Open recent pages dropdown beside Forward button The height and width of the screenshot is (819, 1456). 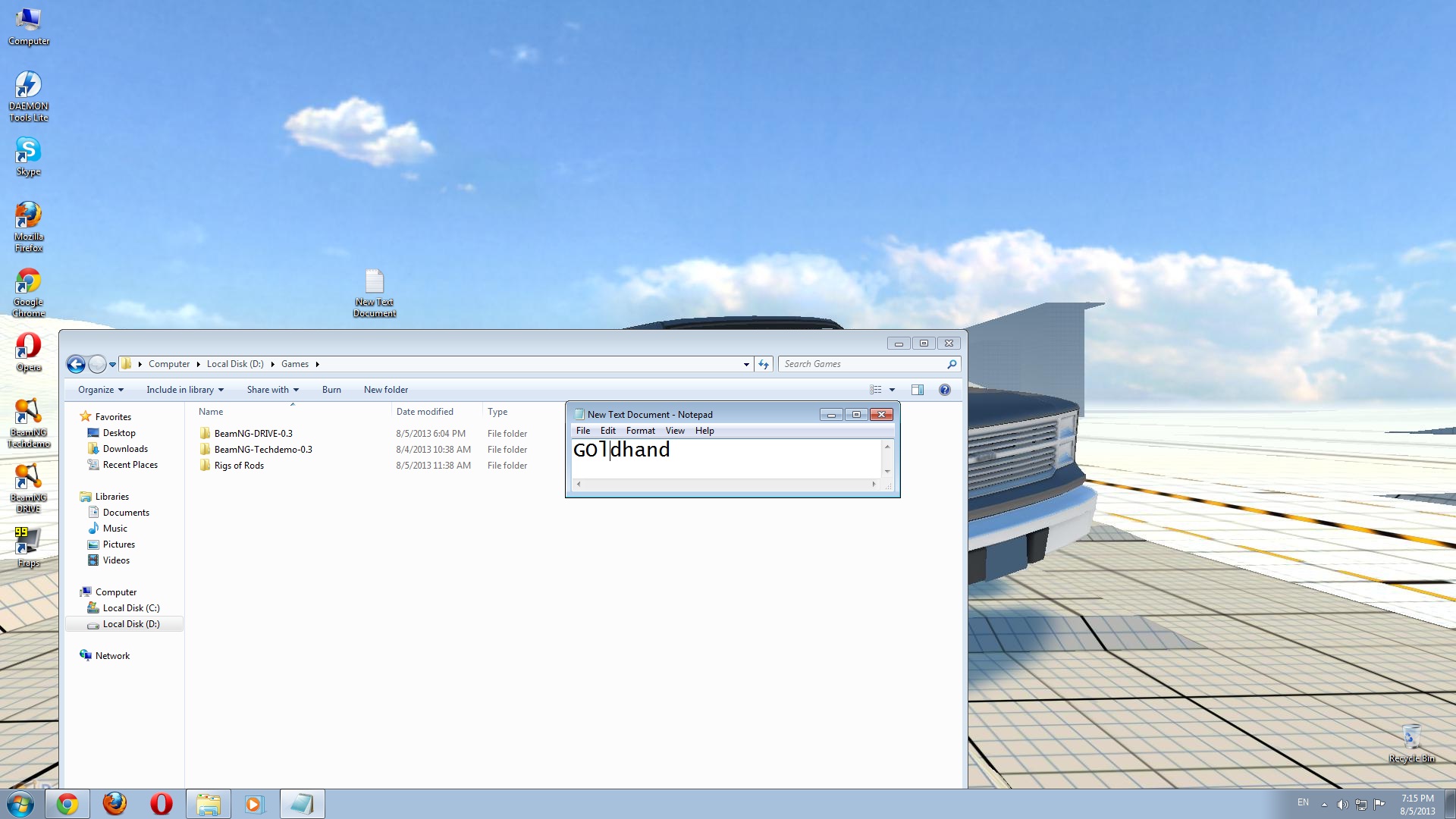click(x=112, y=365)
